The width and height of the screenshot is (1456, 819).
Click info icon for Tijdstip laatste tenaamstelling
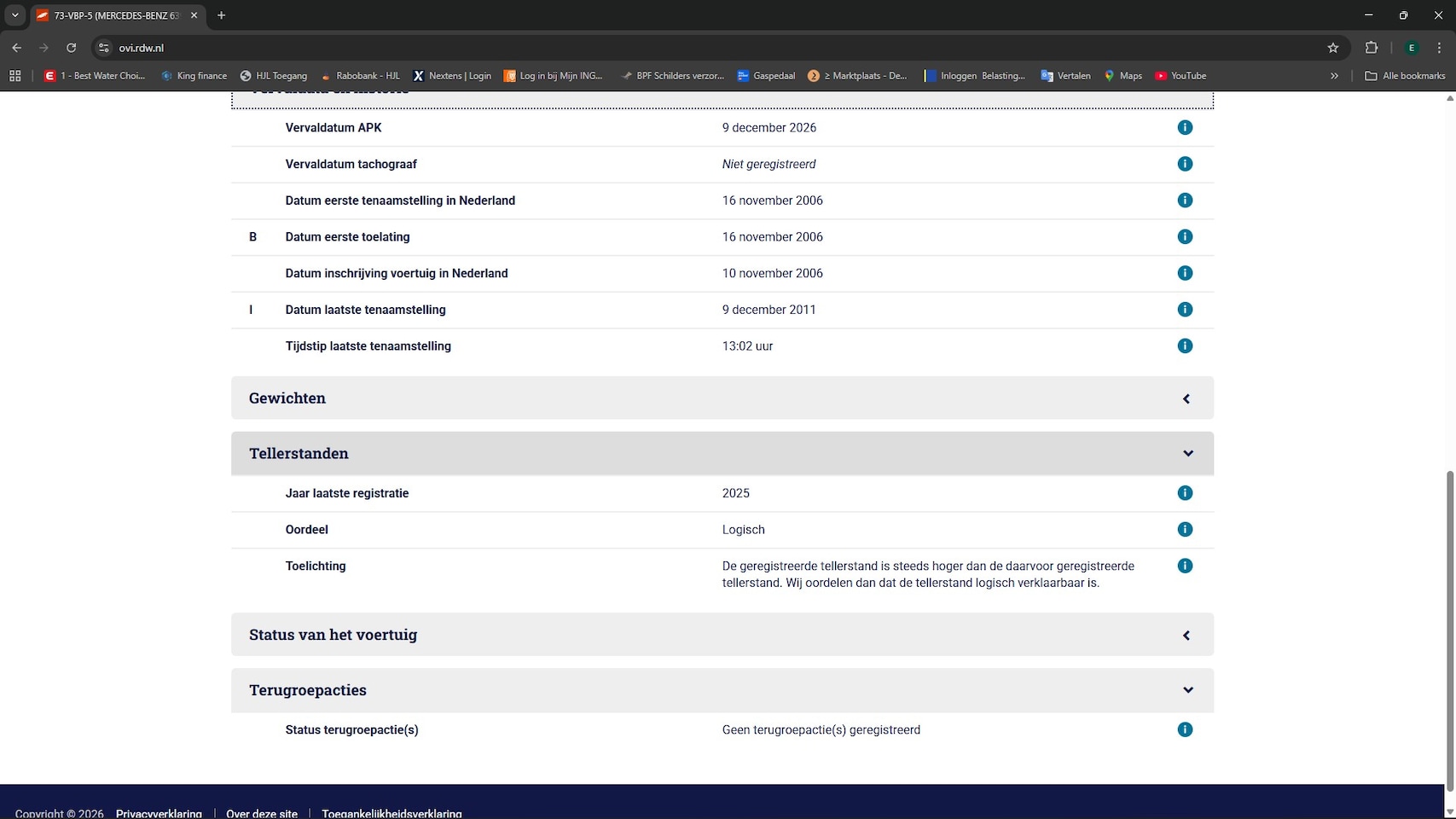click(x=1184, y=346)
